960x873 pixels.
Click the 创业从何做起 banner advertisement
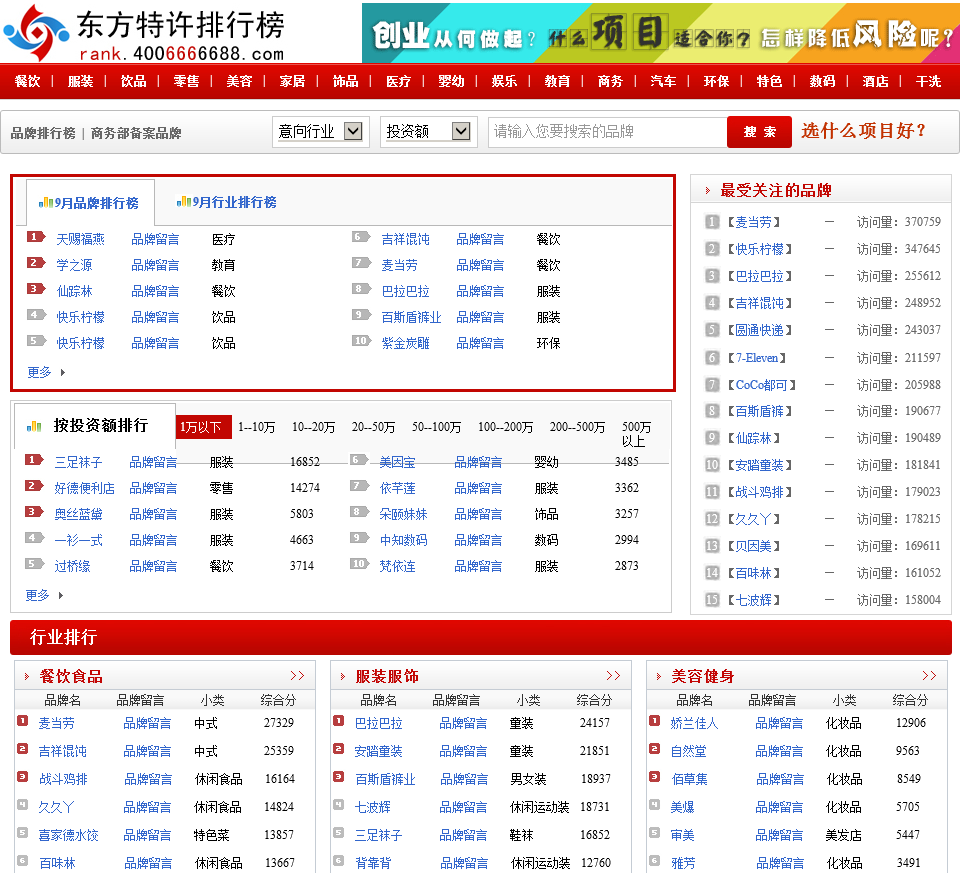point(660,35)
